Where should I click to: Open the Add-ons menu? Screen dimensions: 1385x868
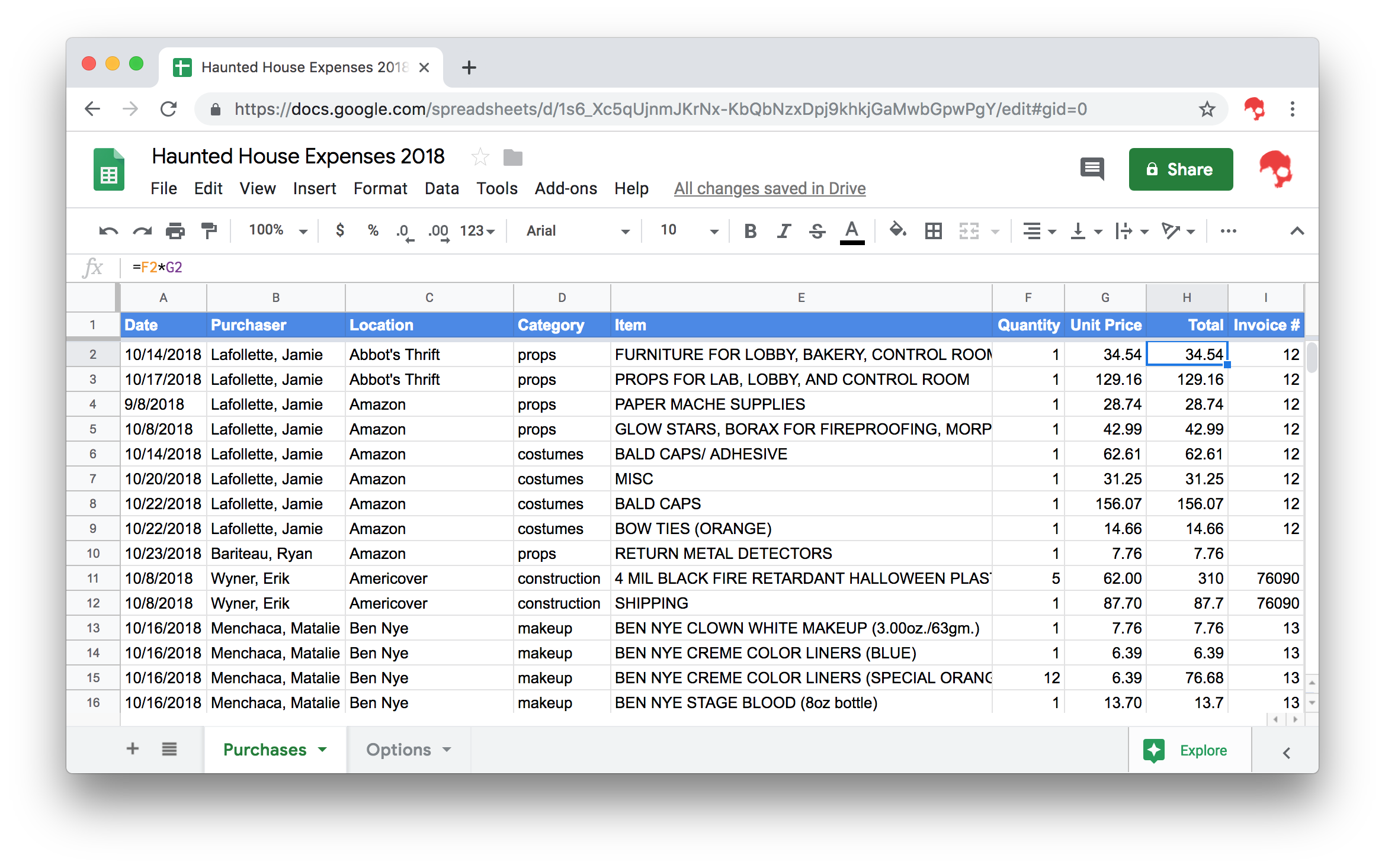point(566,188)
